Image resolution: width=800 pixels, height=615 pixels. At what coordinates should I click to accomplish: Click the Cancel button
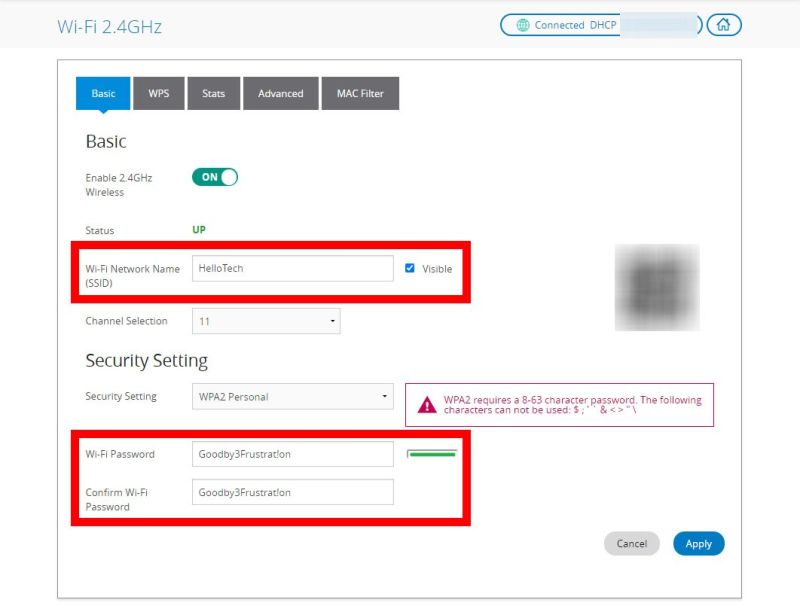(x=632, y=543)
